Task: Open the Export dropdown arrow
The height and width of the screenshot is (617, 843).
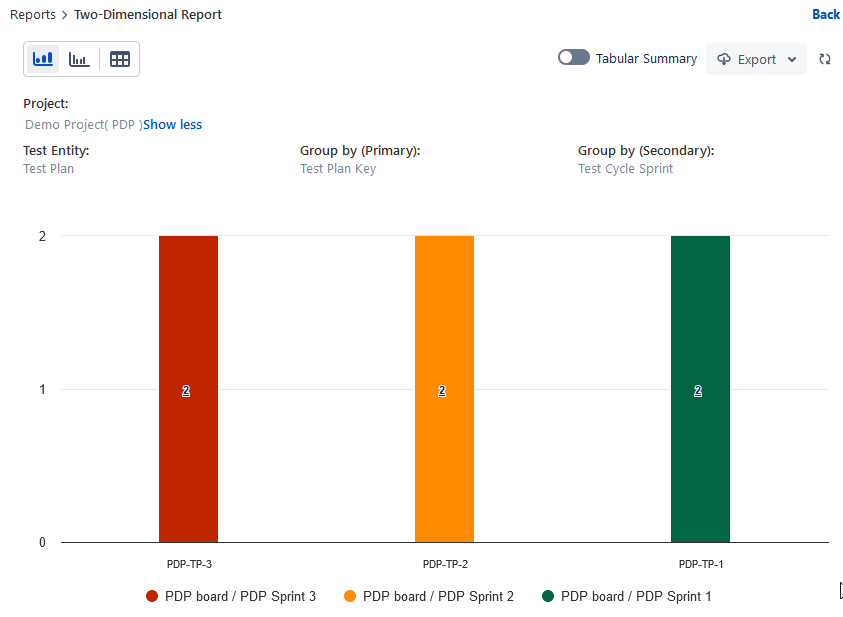Action: point(792,59)
